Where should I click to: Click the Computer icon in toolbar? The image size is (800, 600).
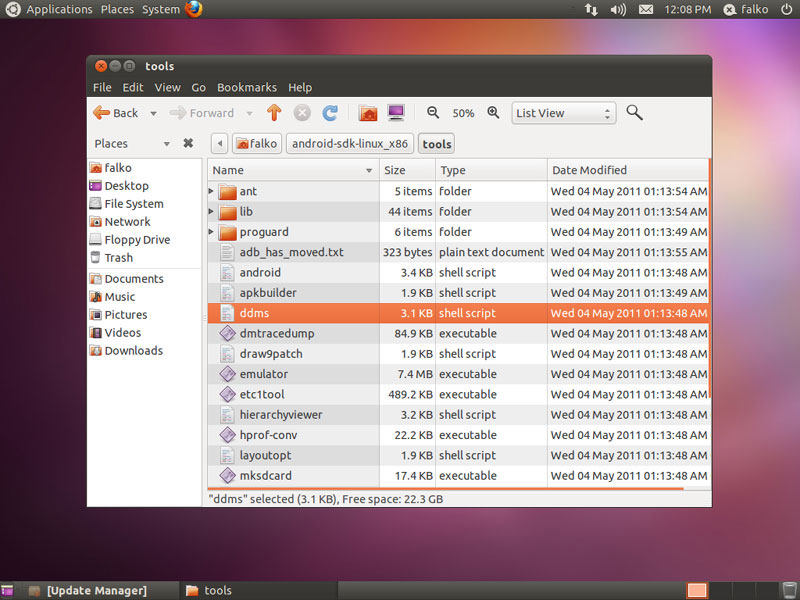(396, 113)
